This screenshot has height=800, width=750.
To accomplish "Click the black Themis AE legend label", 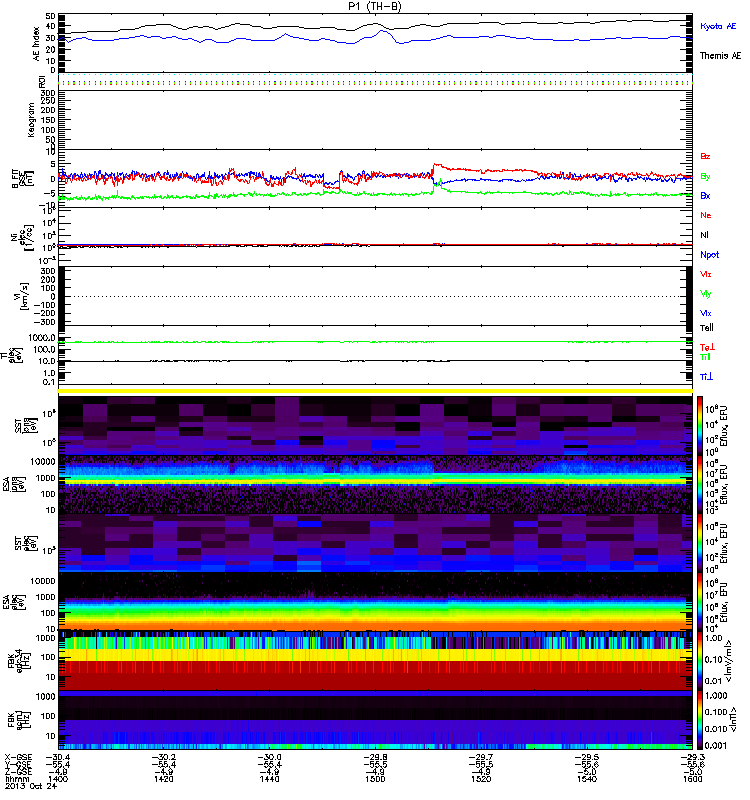I will coord(720,57).
